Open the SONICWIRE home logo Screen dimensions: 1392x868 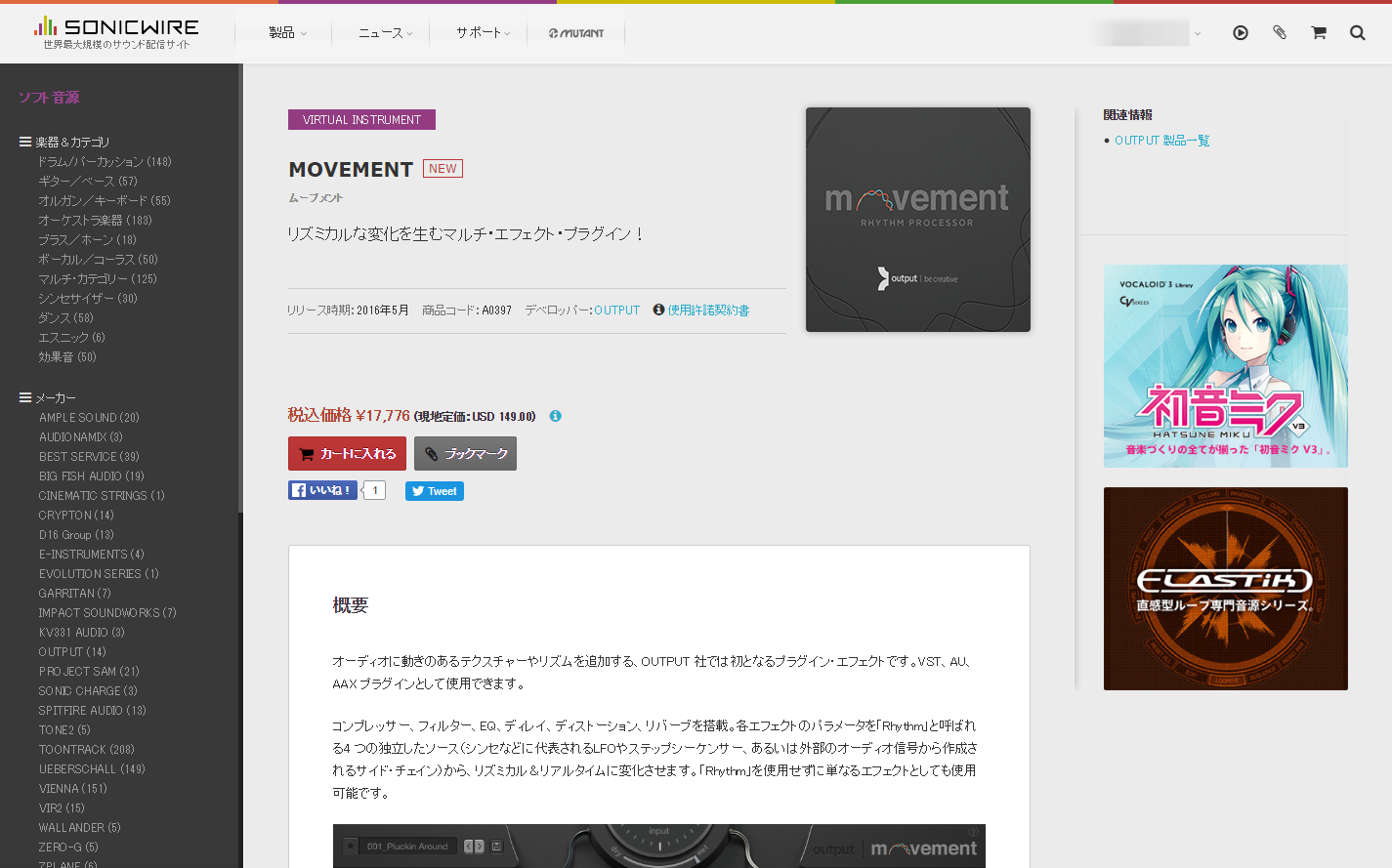click(116, 32)
